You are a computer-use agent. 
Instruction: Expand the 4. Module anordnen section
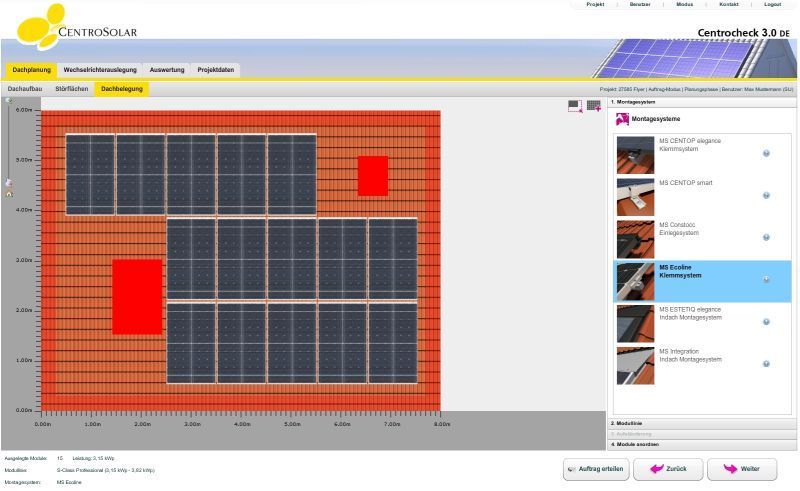click(x=702, y=445)
